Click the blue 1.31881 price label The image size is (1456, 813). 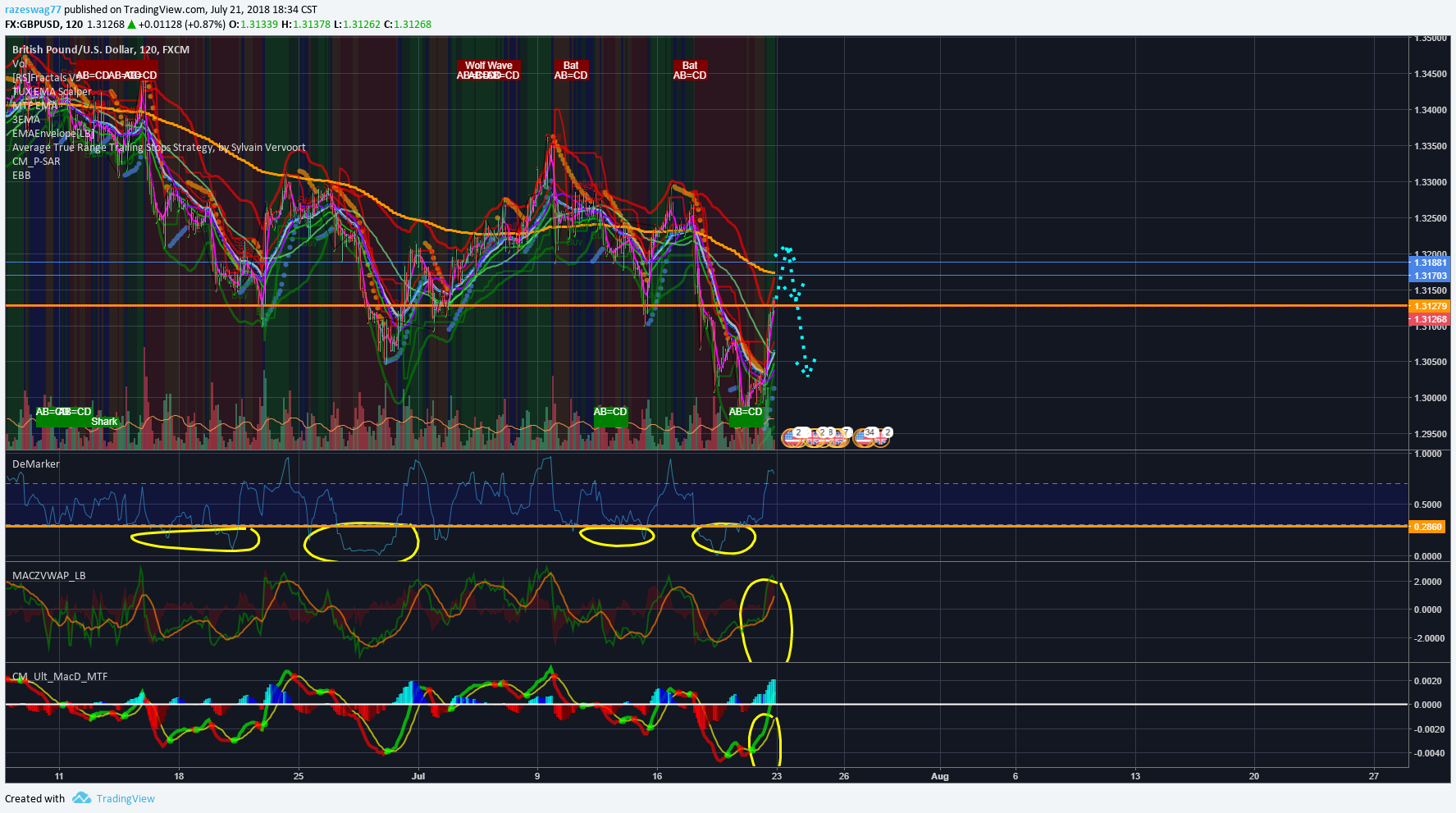tap(1429, 263)
